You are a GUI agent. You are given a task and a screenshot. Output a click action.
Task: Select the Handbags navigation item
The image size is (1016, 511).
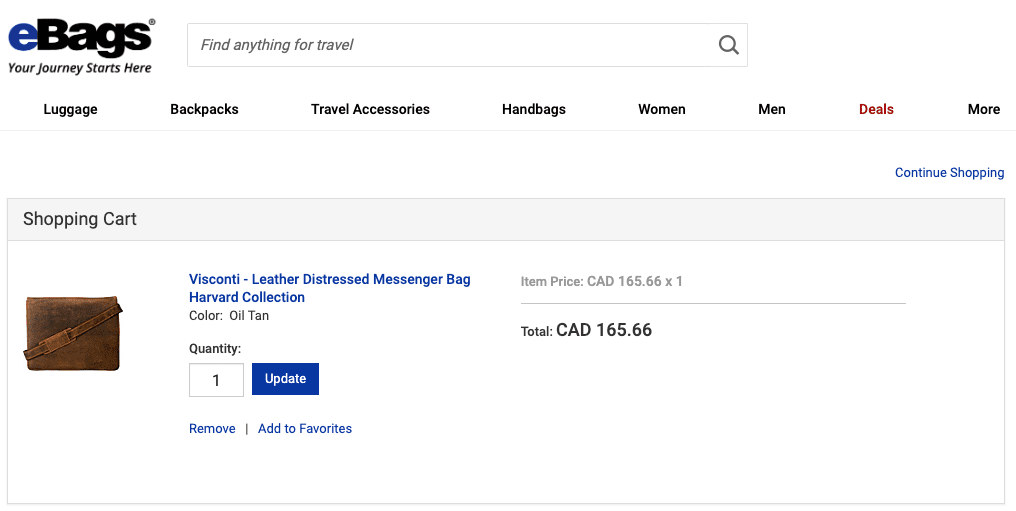pos(533,109)
